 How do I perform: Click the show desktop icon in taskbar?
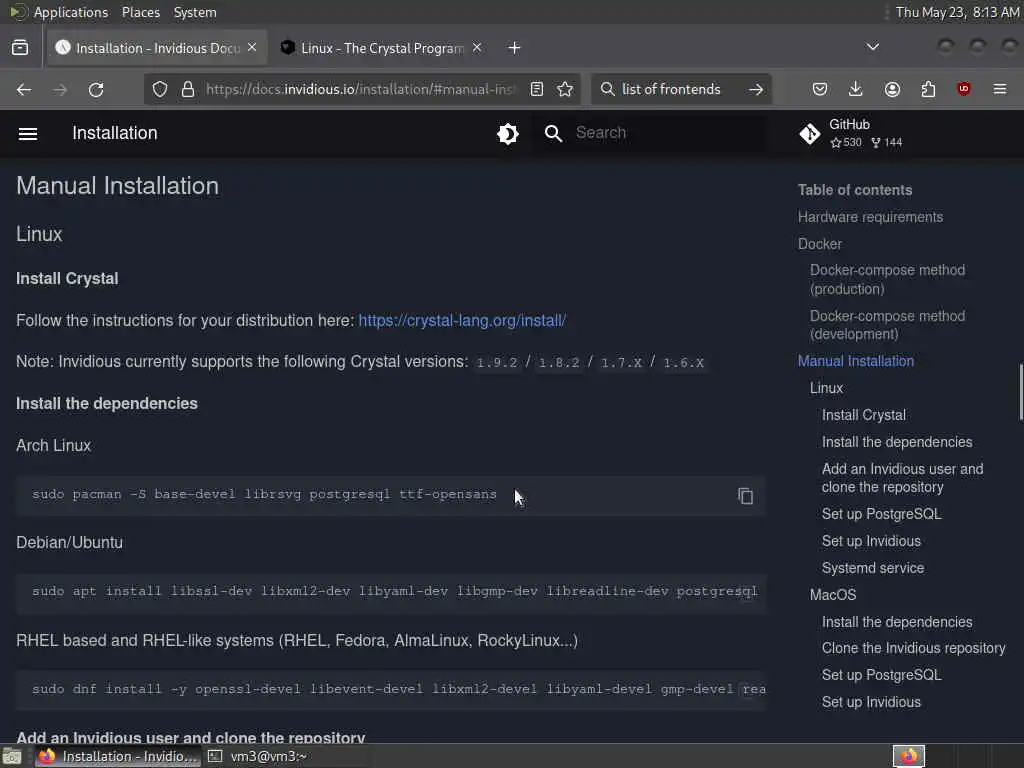pos(12,756)
